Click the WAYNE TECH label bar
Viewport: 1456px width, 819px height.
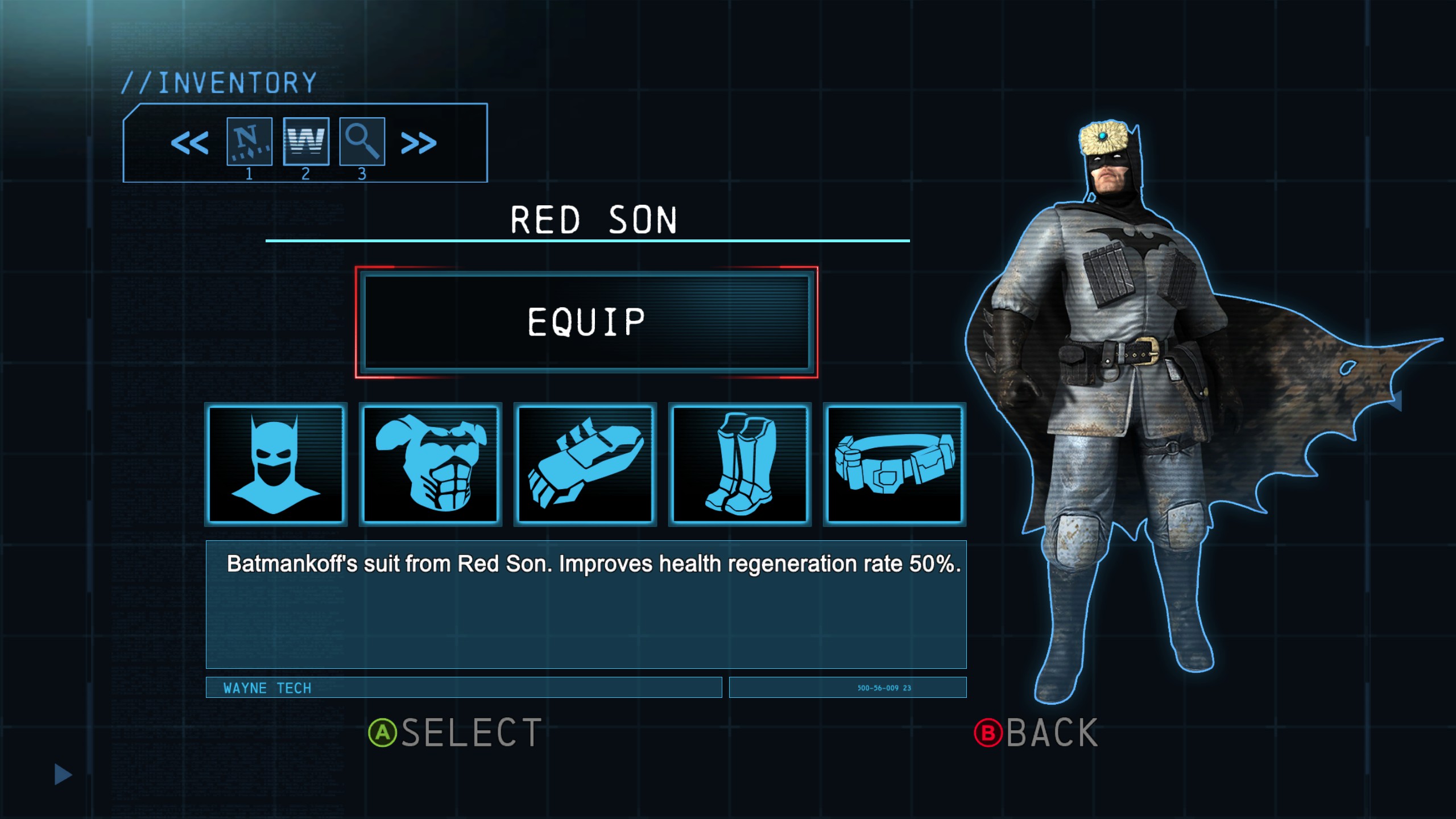[x=464, y=688]
